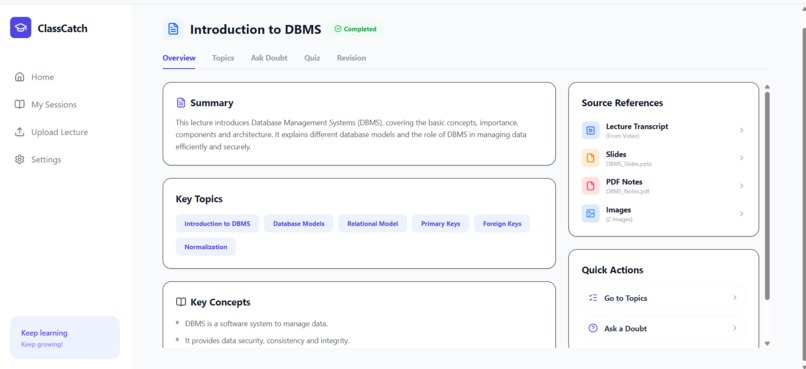Click the Ask a Doubt quick action
Screen dimensions: 806x369
tap(663, 328)
